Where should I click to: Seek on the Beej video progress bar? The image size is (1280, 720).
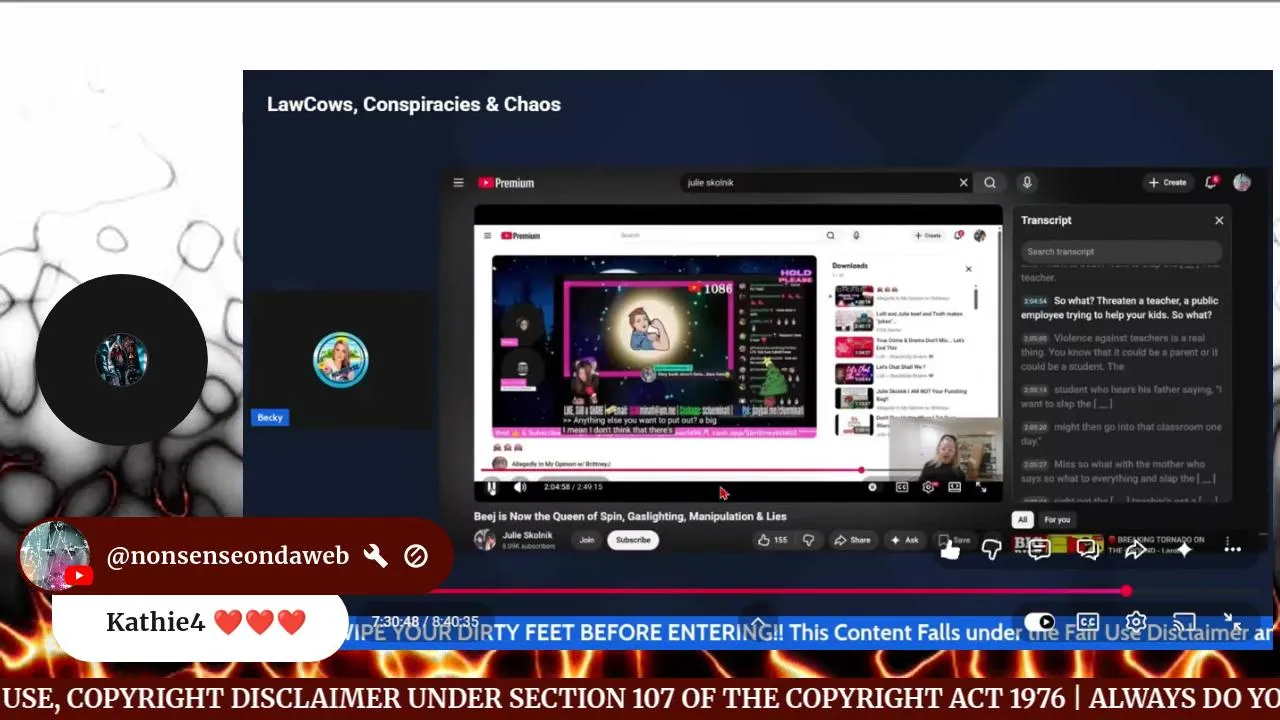coord(737,470)
